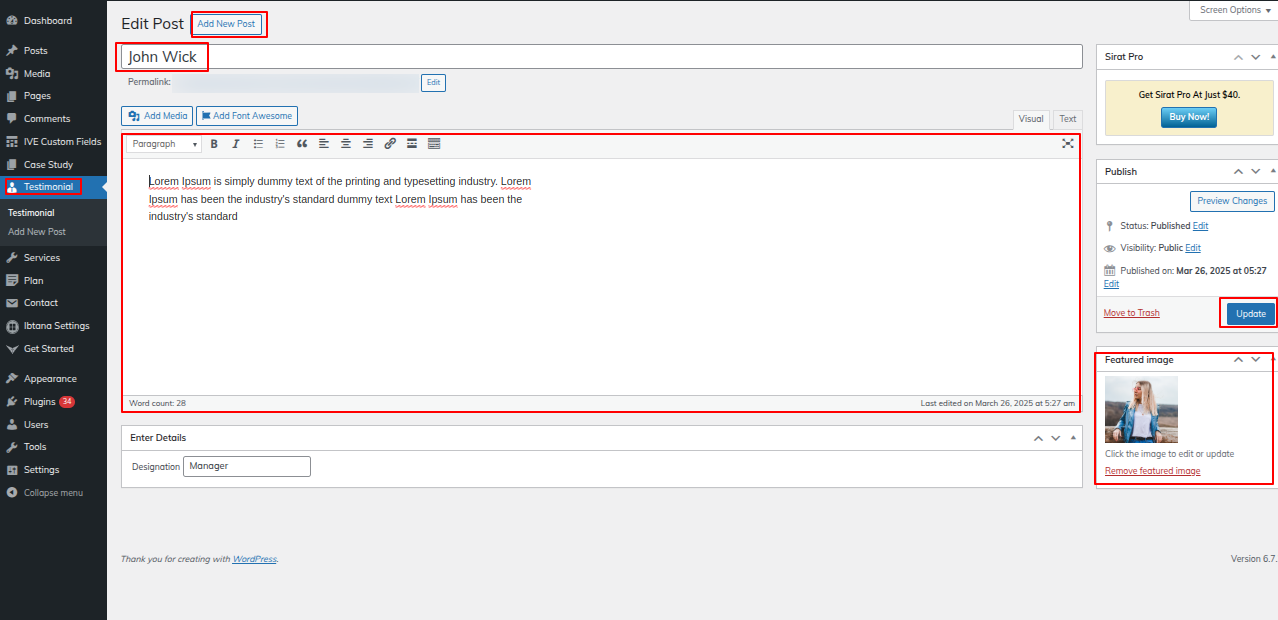Enable distraction-free fullscreen writing mode
The width and height of the screenshot is (1278, 620).
(x=1068, y=144)
